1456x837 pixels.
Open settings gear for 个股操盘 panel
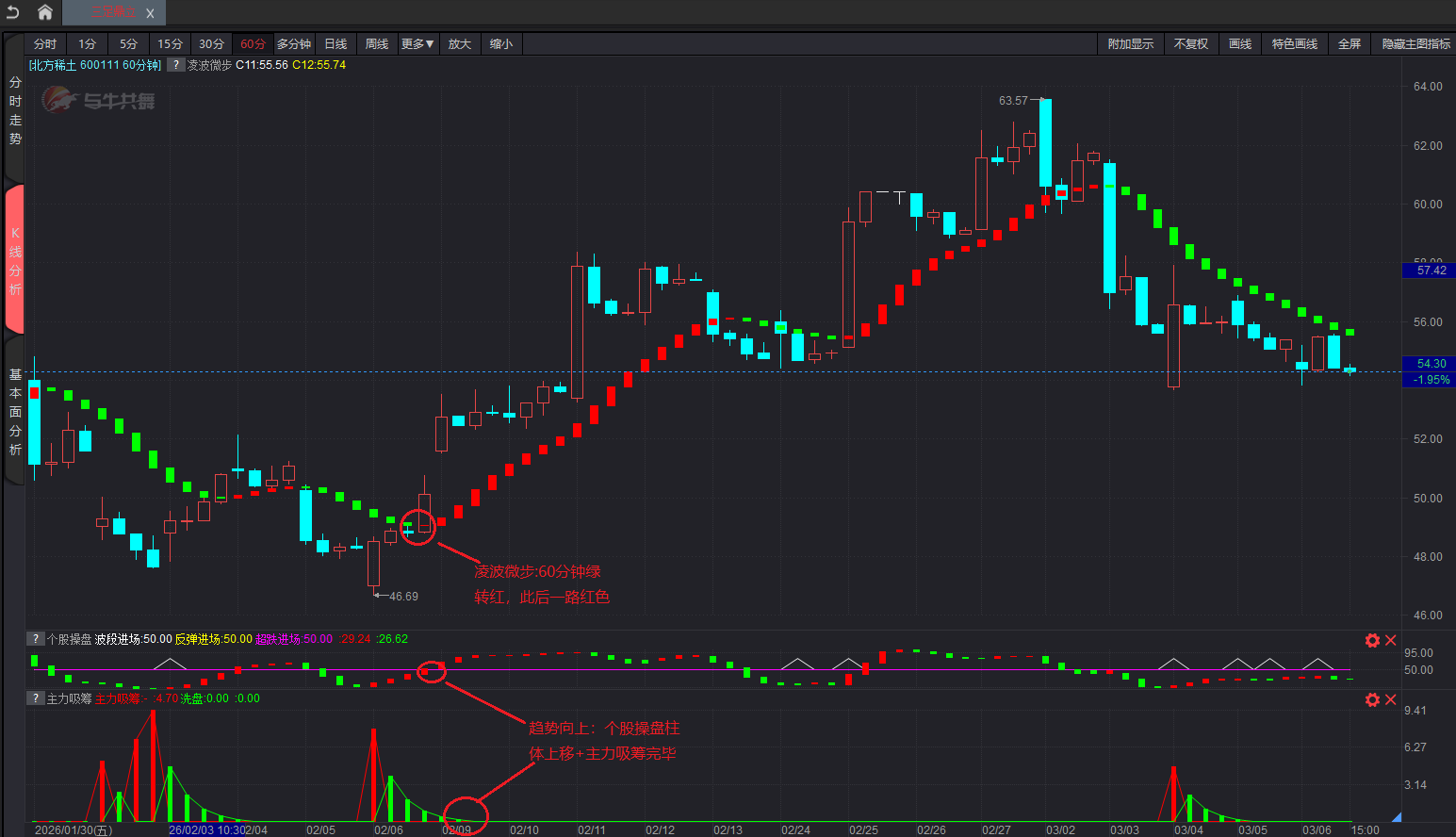click(x=1372, y=641)
